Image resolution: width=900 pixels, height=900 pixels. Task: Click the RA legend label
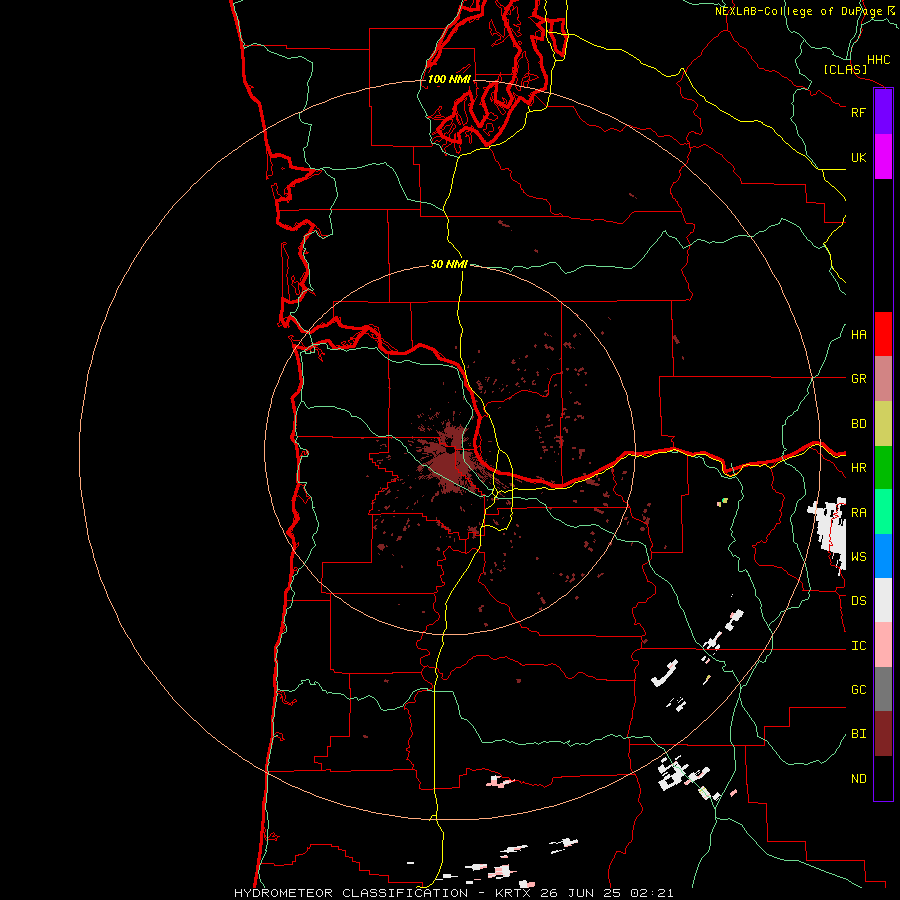click(x=858, y=513)
